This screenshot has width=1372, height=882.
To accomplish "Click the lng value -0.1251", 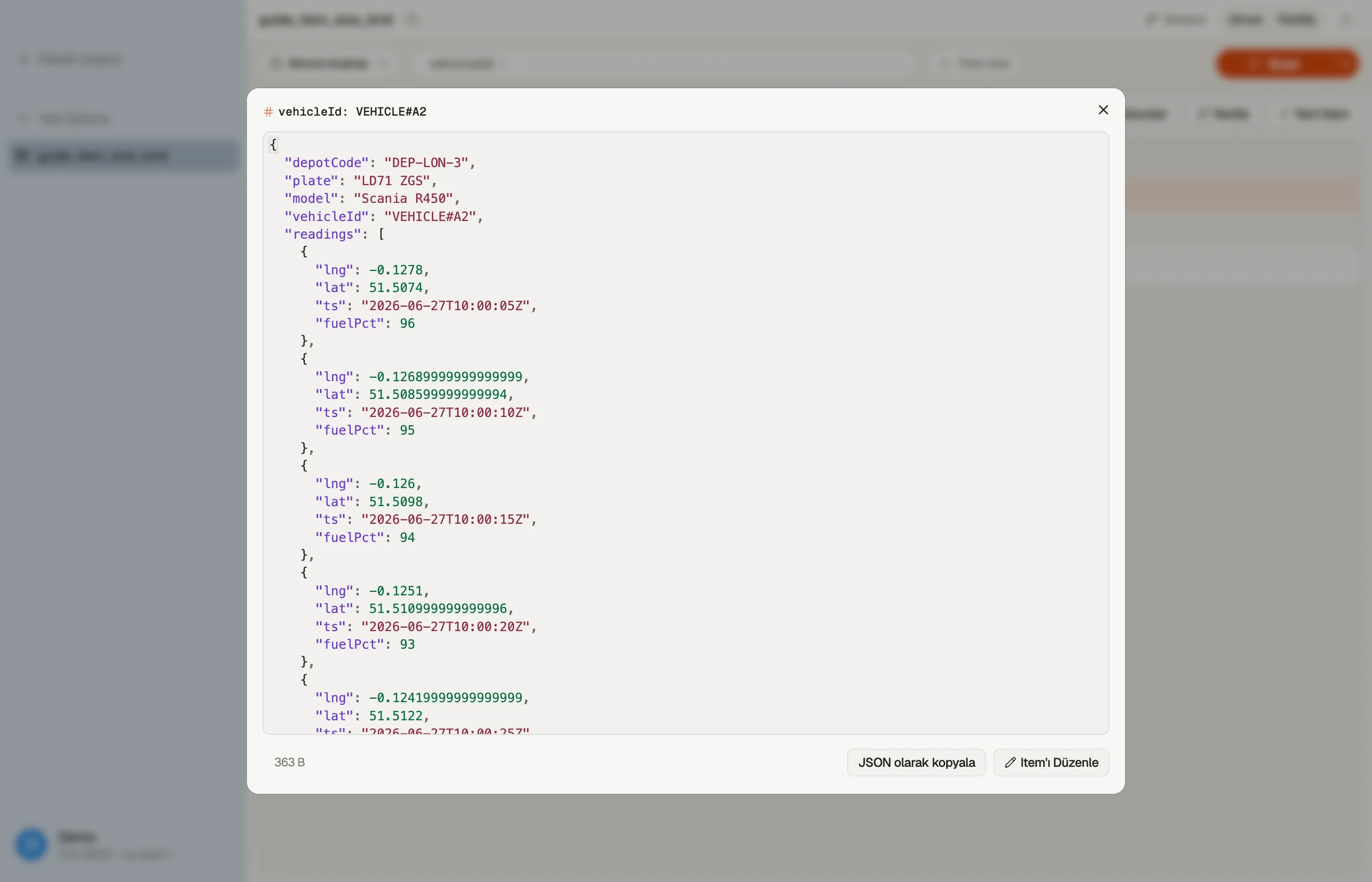I will (x=396, y=590).
